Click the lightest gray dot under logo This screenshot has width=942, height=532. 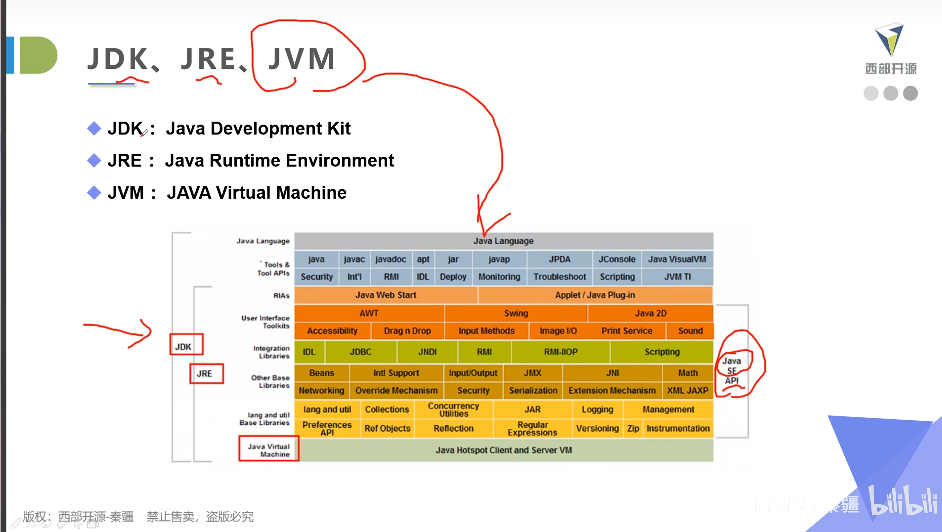point(871,93)
